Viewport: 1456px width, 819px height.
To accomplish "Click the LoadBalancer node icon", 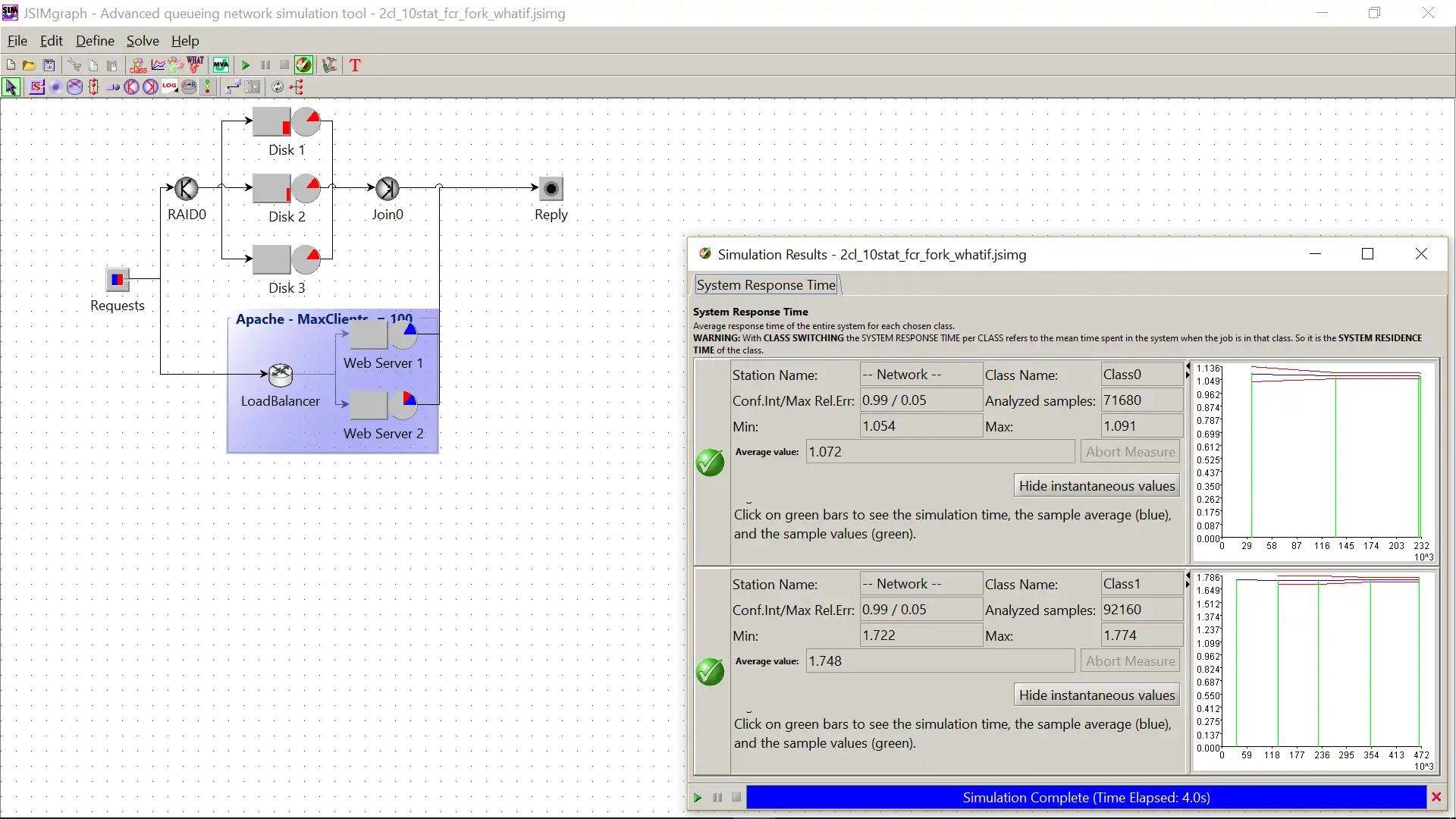I will click(280, 374).
